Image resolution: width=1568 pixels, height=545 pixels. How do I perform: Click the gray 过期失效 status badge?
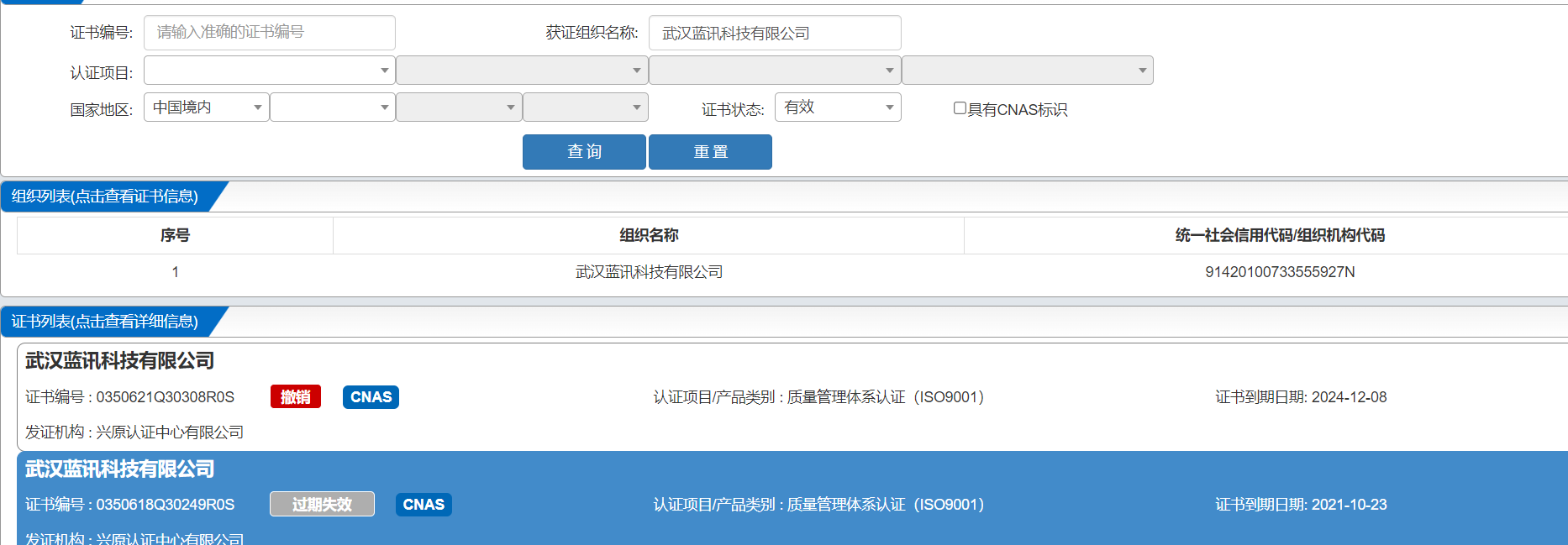[x=322, y=505]
